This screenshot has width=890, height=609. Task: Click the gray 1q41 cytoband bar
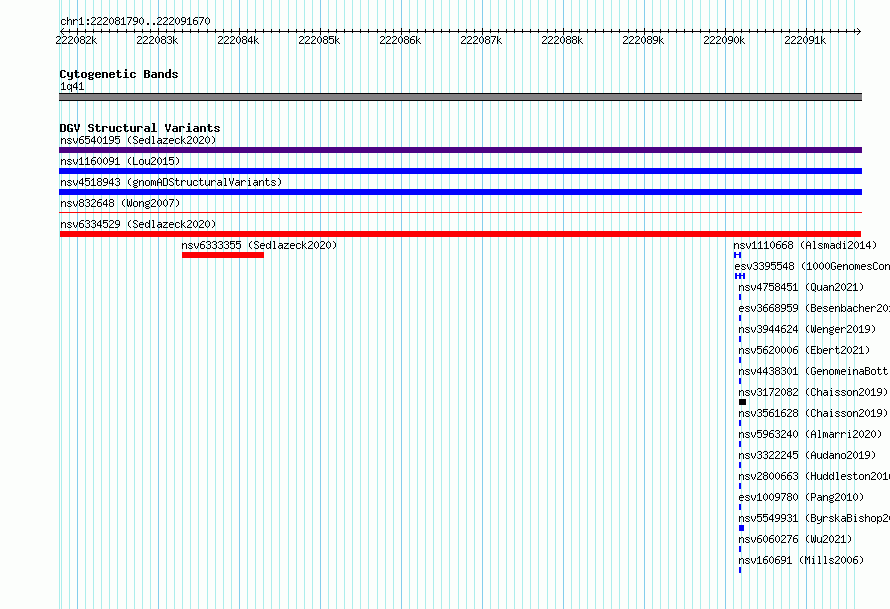coord(460,97)
